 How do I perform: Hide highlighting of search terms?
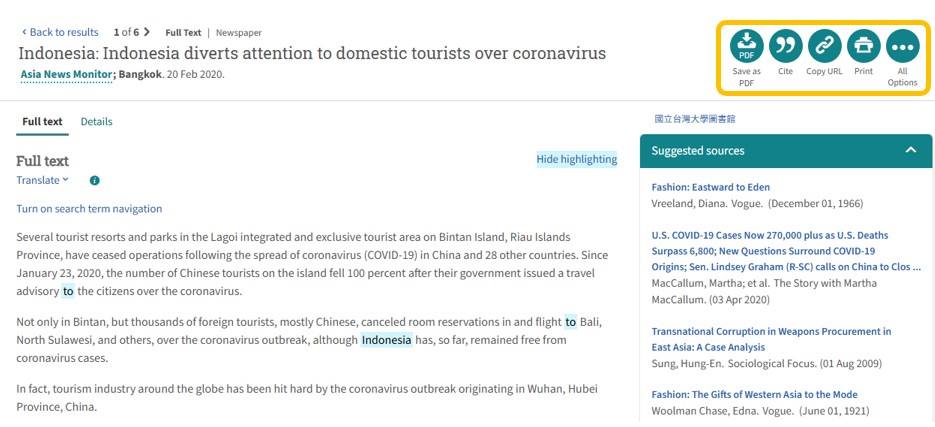576,159
